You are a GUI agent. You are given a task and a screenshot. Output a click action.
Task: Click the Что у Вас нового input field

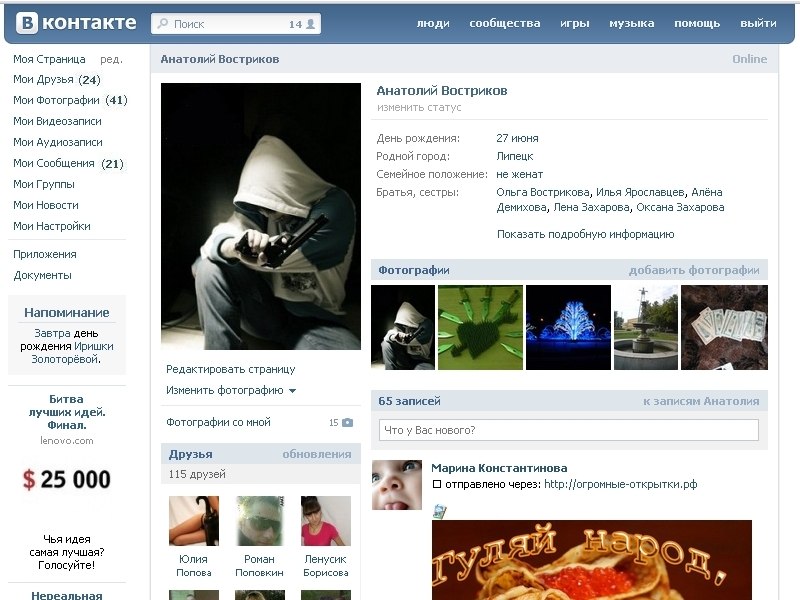pyautogui.click(x=568, y=430)
